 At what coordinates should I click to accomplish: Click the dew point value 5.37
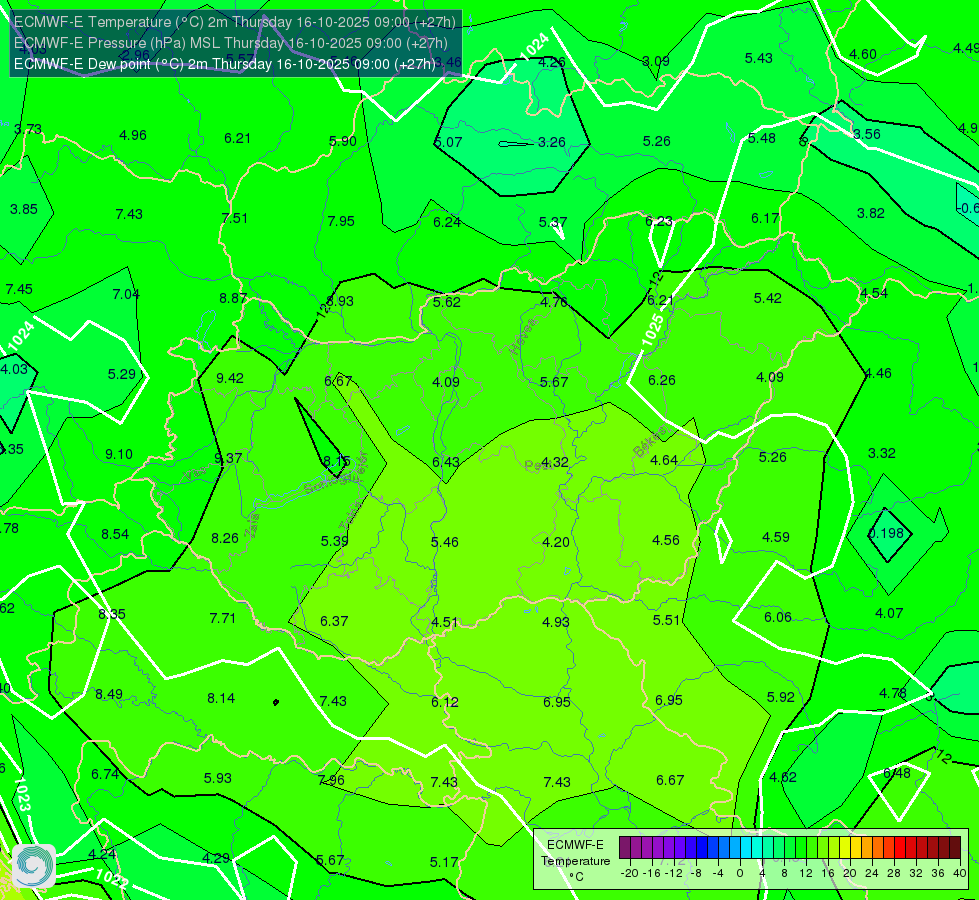tap(553, 222)
